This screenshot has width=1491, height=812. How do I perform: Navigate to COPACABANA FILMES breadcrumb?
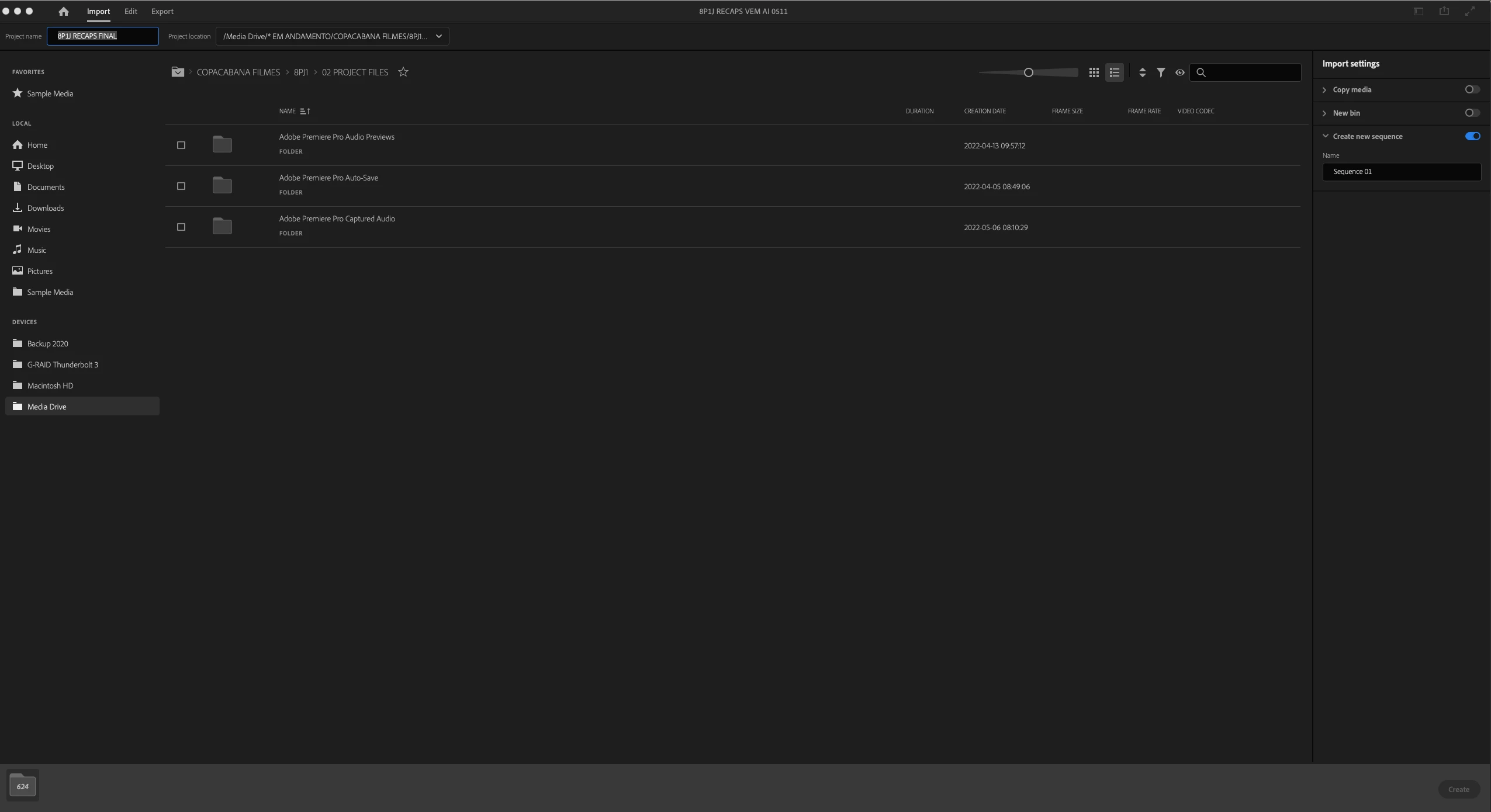pos(238,72)
